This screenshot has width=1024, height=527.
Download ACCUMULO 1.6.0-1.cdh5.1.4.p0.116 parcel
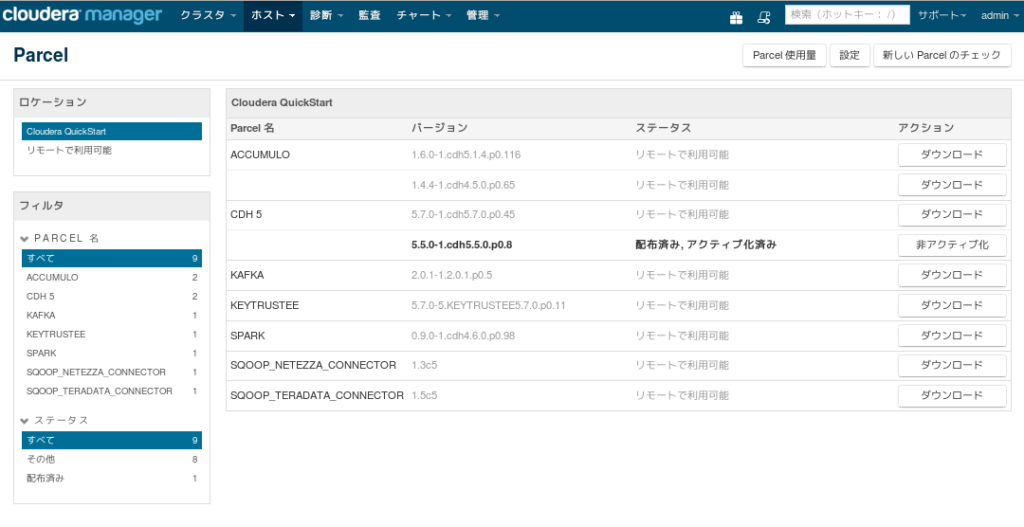(x=952, y=155)
